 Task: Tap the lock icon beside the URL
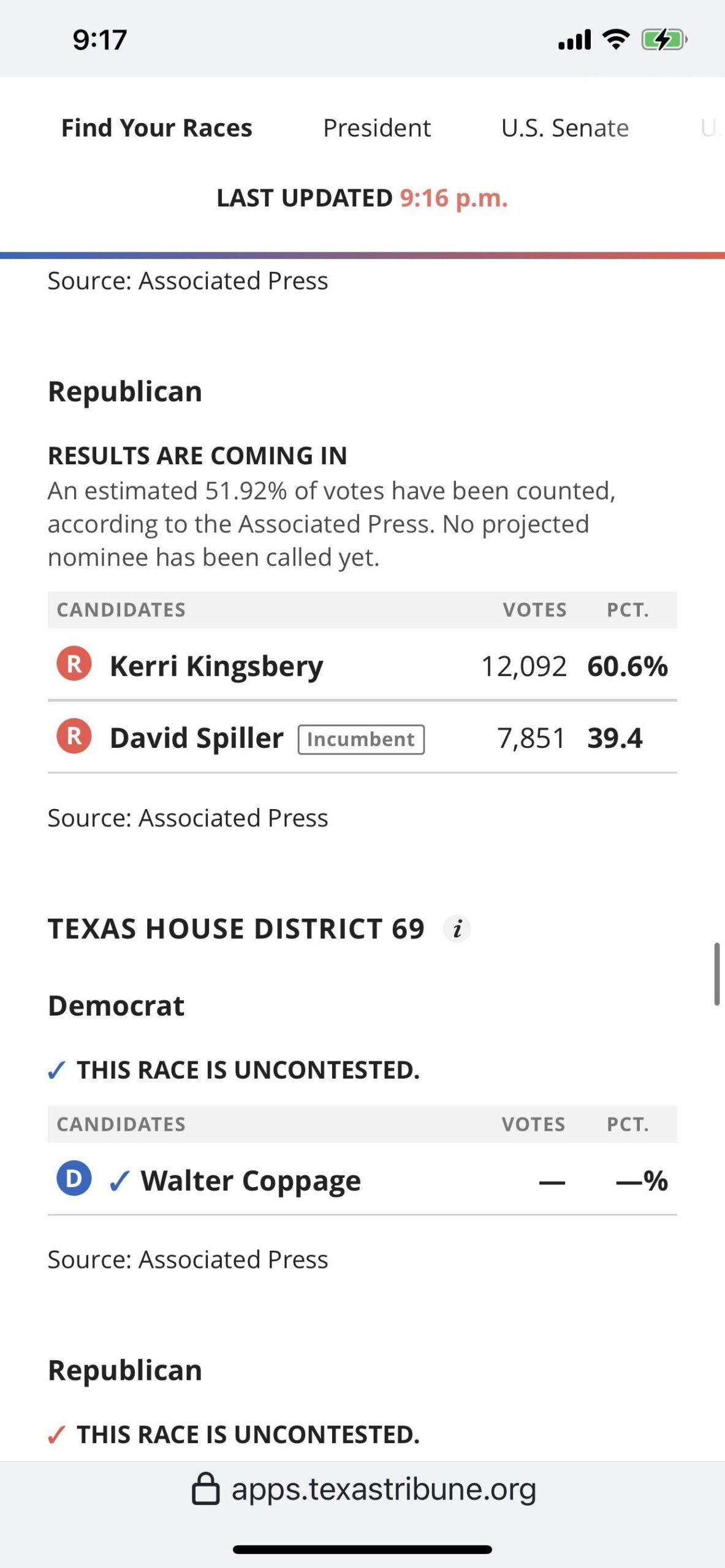coord(205,1489)
